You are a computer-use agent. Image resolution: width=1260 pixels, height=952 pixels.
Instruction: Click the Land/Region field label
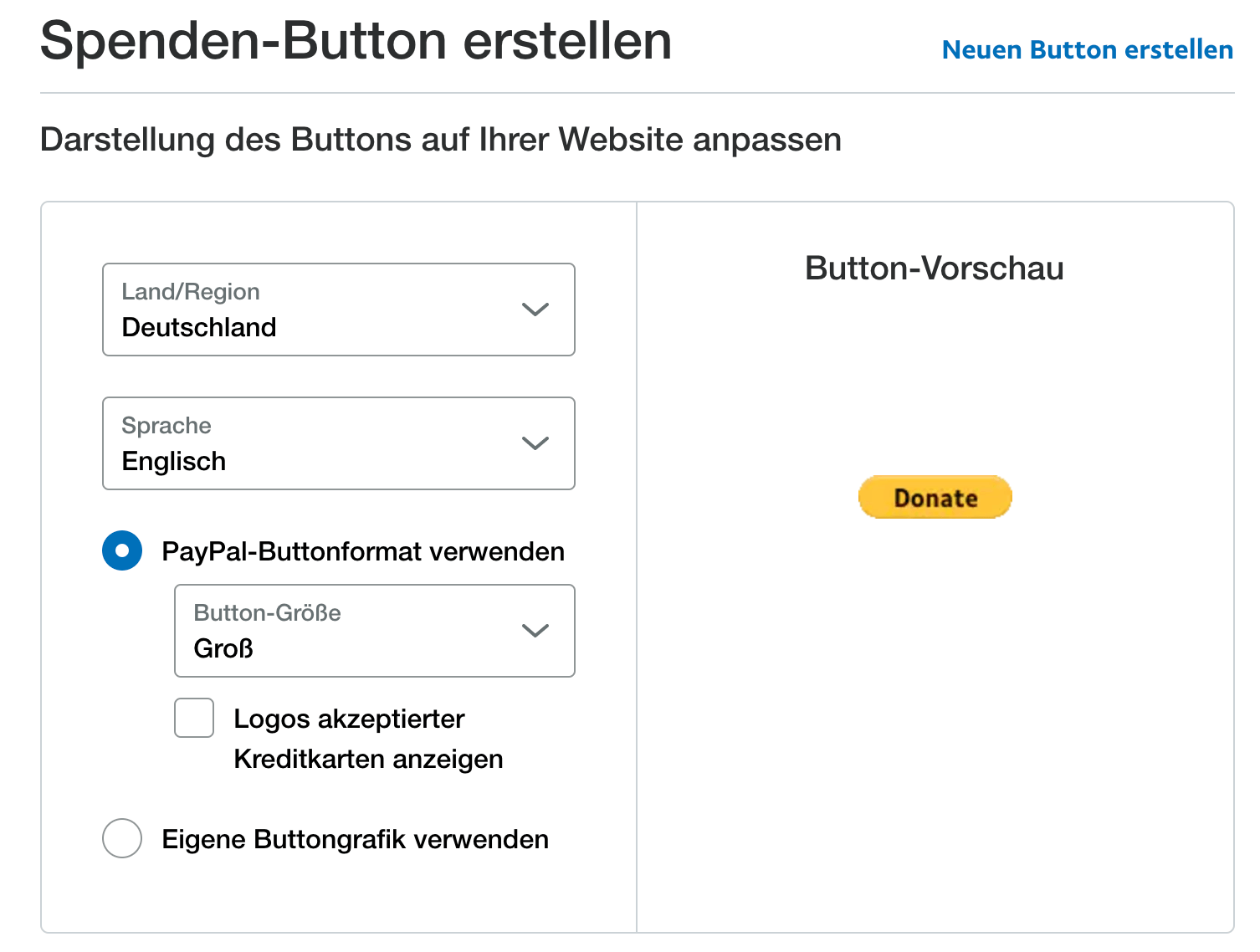point(191,292)
